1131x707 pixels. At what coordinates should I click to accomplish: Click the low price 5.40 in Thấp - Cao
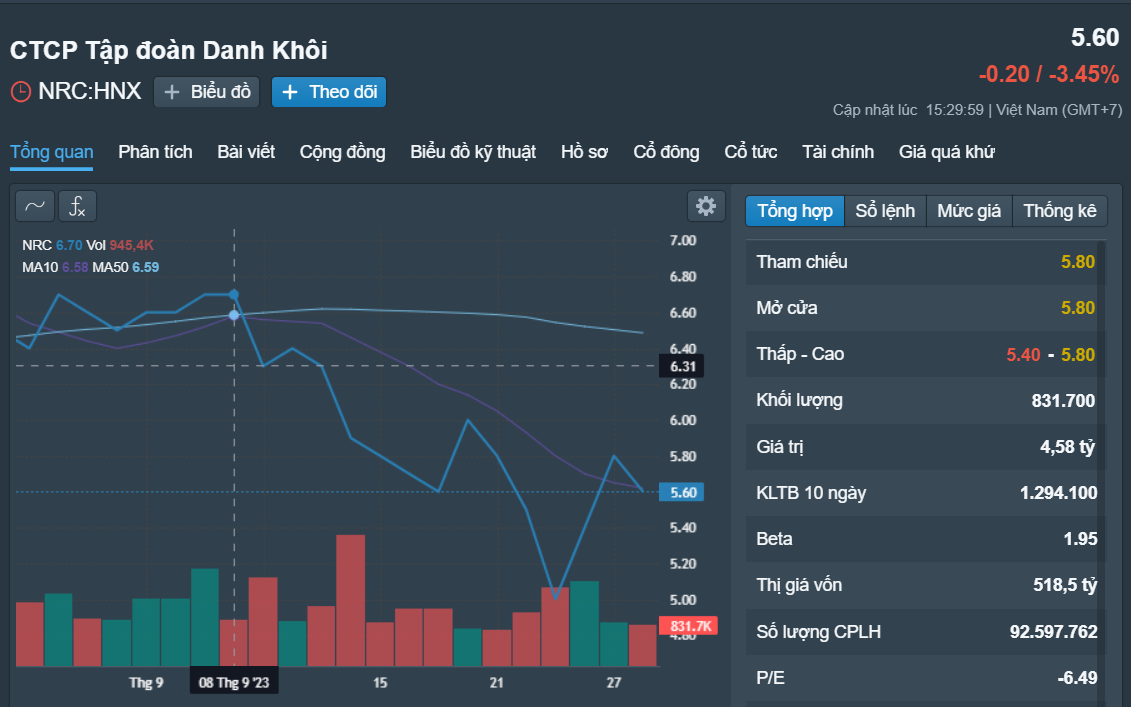(1024, 354)
